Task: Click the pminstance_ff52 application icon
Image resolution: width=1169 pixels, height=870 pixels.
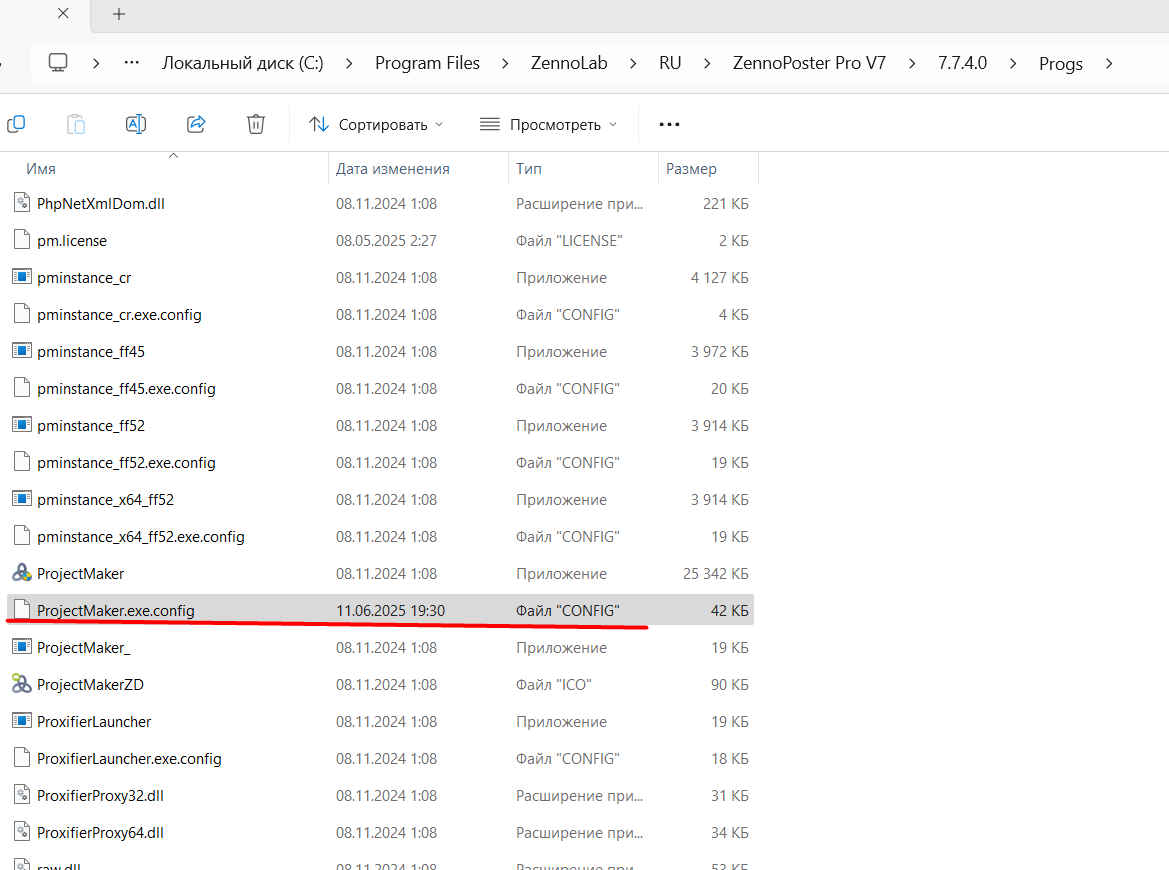Action: pos(22,426)
